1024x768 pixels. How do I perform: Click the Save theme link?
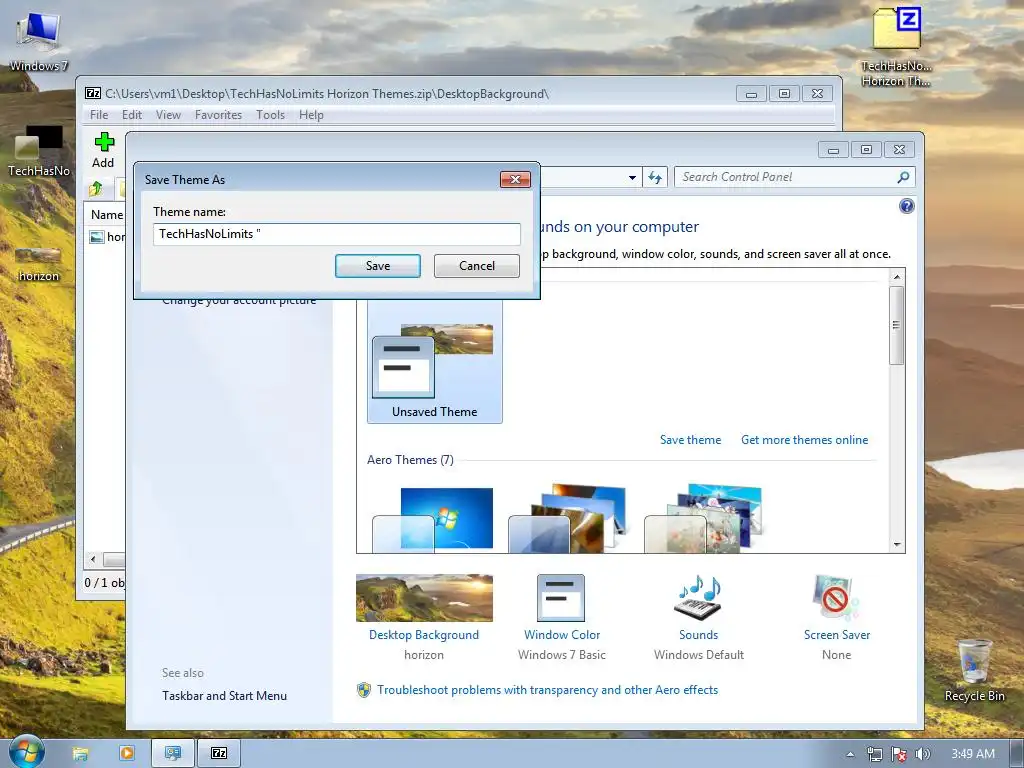pyautogui.click(x=690, y=440)
